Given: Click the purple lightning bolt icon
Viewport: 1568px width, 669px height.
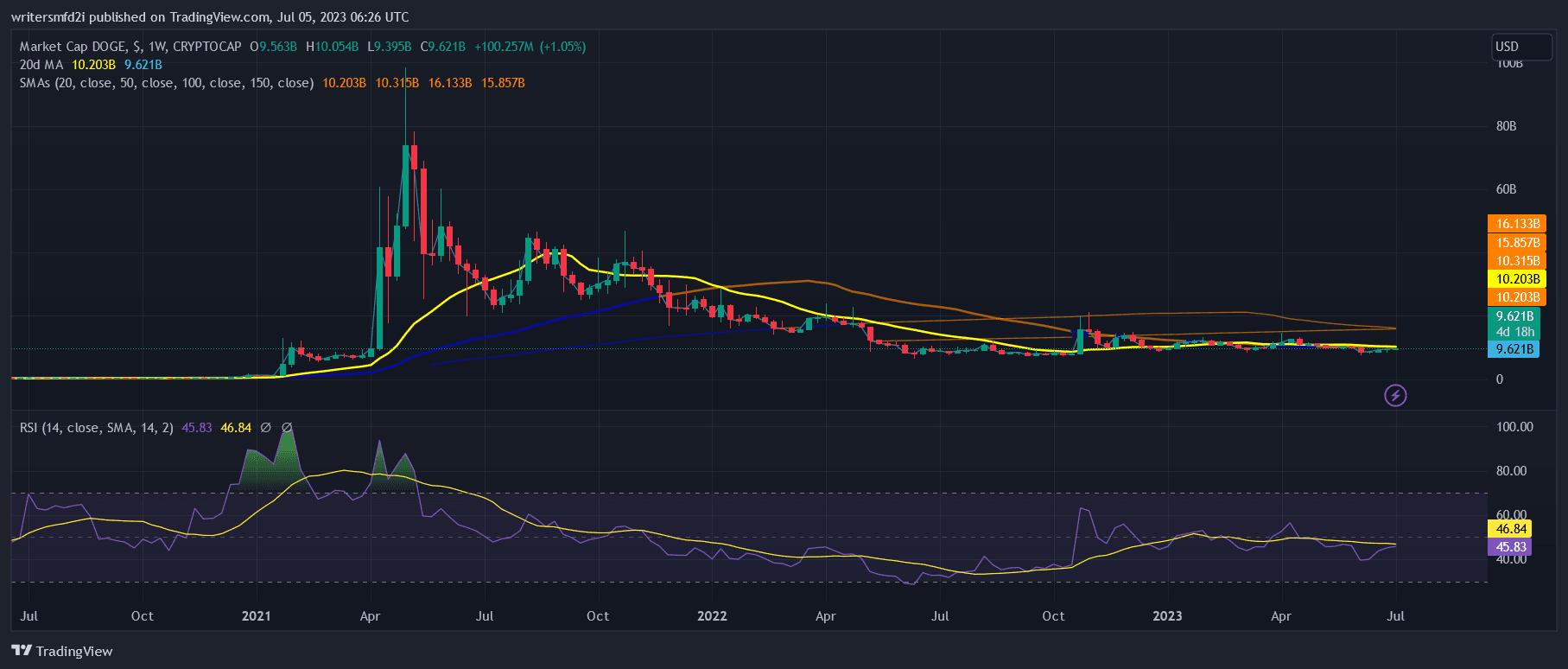Looking at the screenshot, I should (x=1395, y=396).
